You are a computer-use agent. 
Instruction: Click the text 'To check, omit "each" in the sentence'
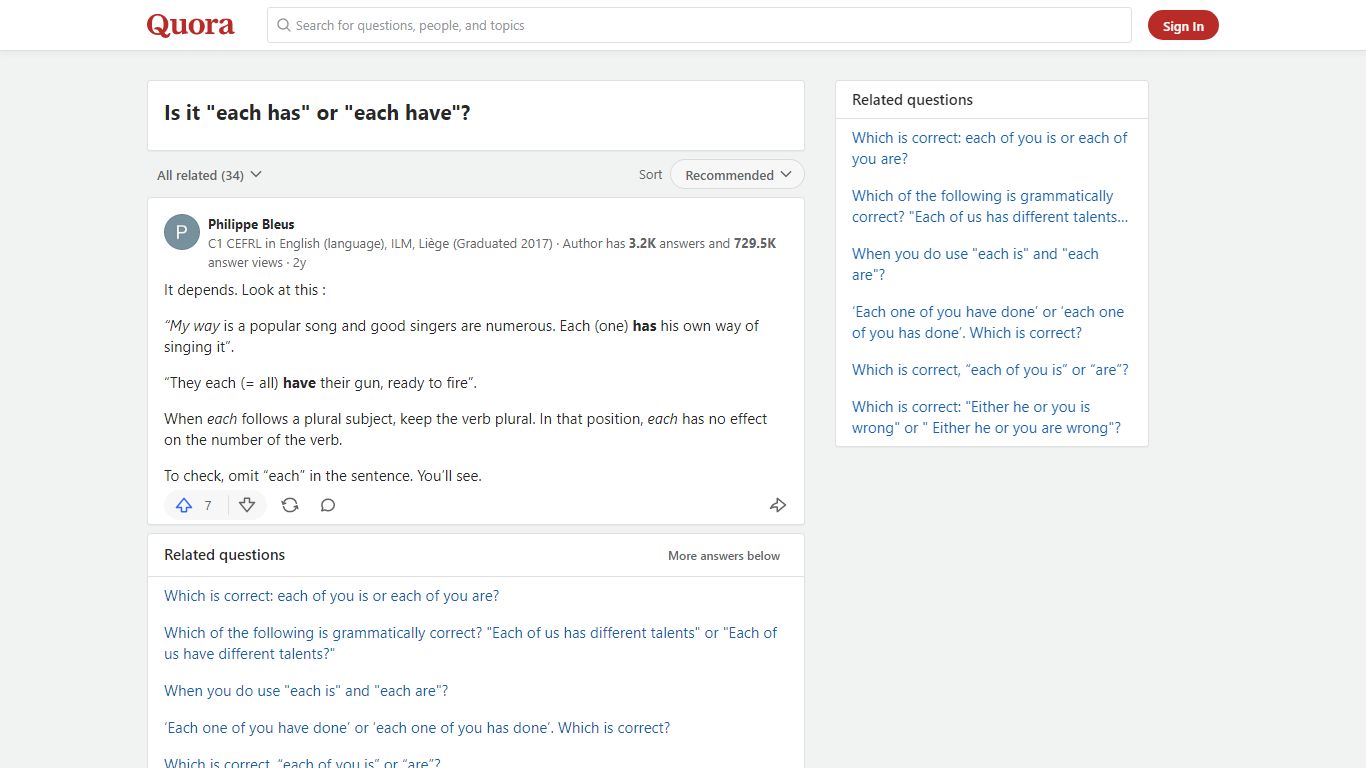323,476
